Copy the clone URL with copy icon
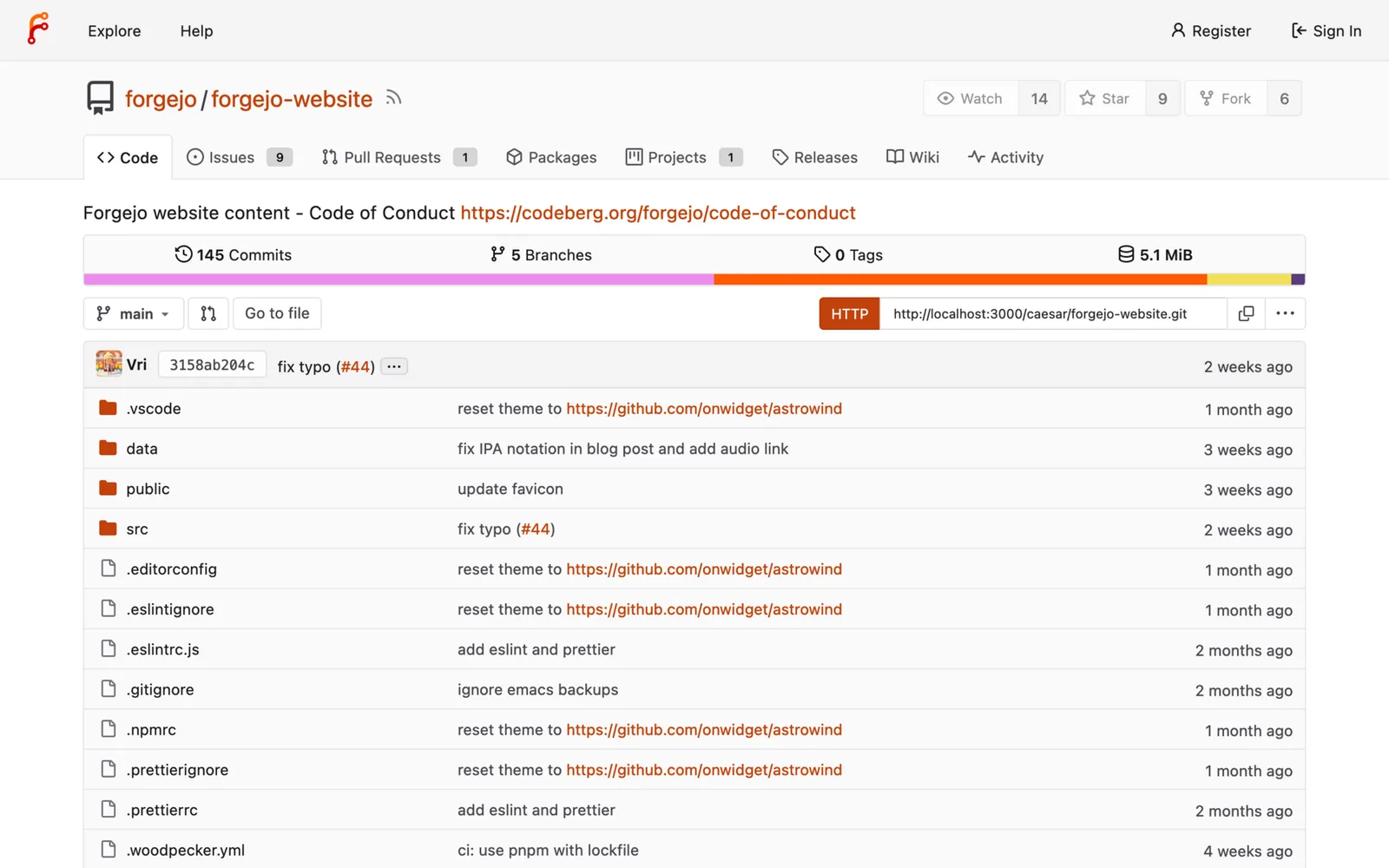Viewport: 1389px width, 868px height. pyautogui.click(x=1246, y=313)
